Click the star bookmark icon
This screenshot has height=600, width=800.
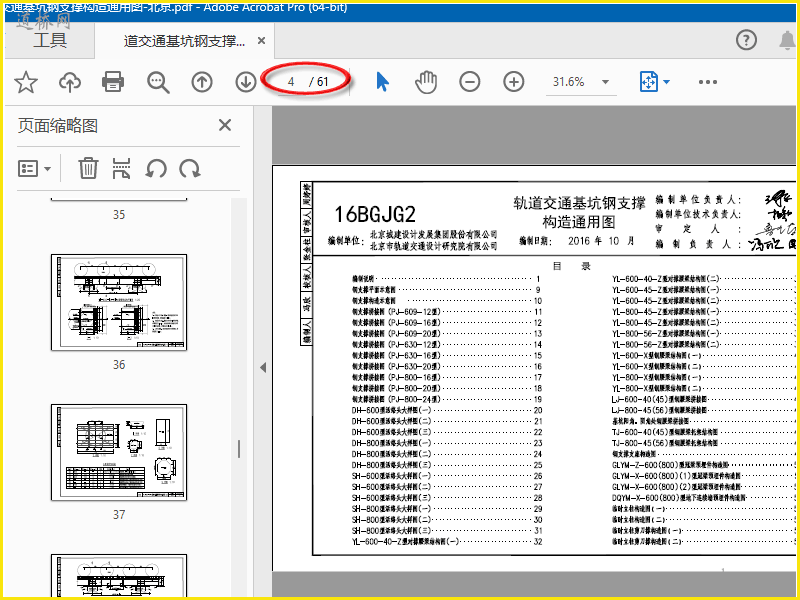pos(26,82)
